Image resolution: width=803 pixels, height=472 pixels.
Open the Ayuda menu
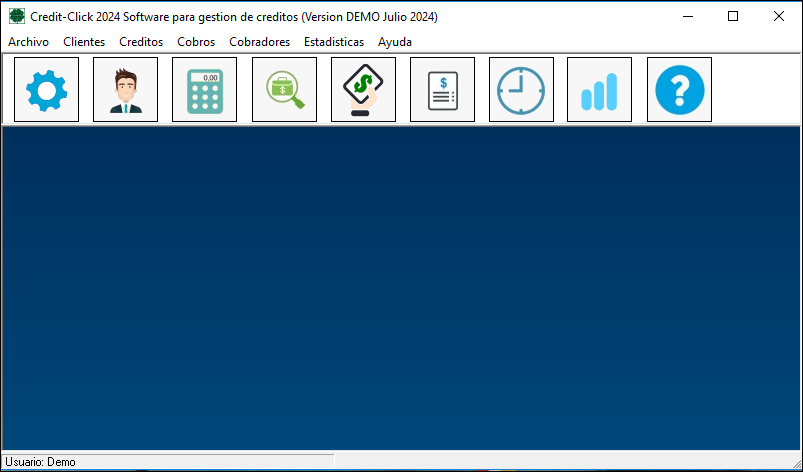(395, 42)
